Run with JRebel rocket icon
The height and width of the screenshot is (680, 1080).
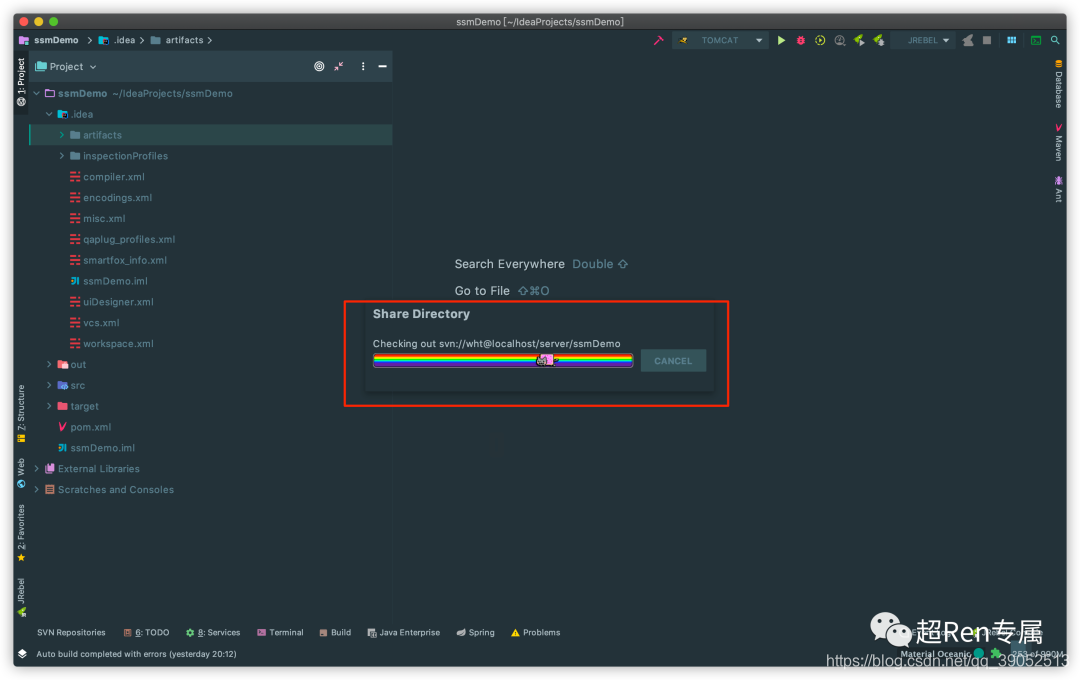point(859,41)
